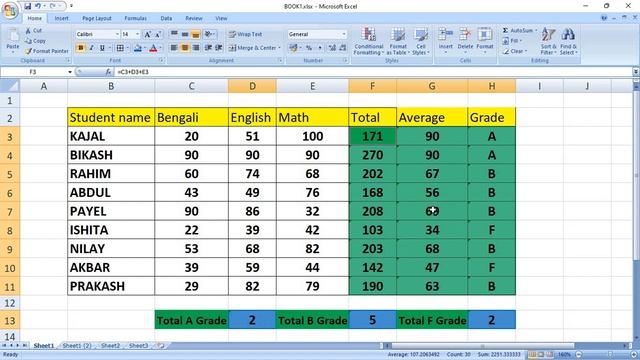Open the Office Button menu
640x360 pixels.
(x=10, y=11)
